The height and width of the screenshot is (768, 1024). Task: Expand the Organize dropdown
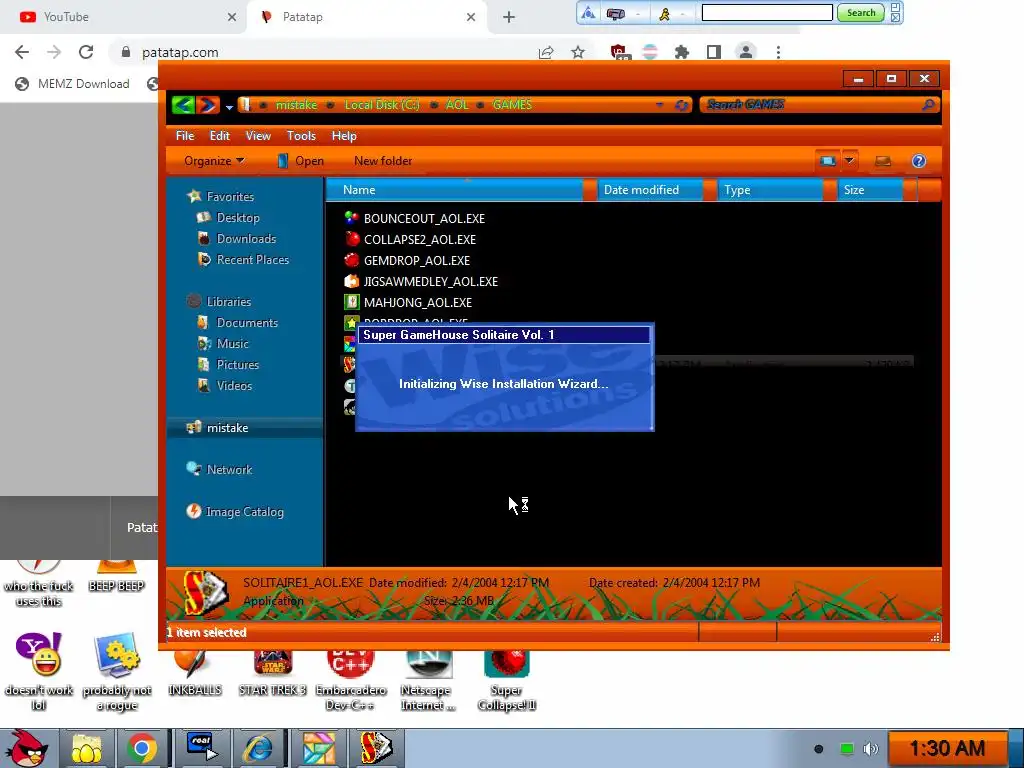click(214, 161)
